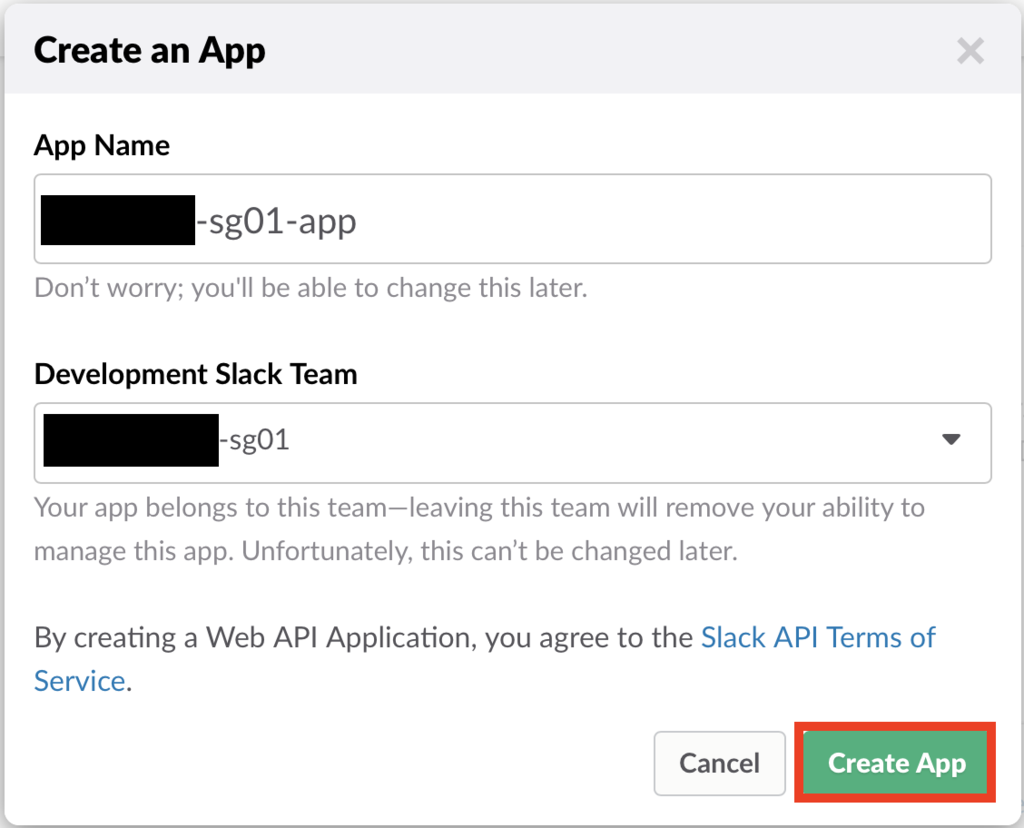The width and height of the screenshot is (1024, 828).
Task: Click the App Name field label
Action: coord(102,146)
